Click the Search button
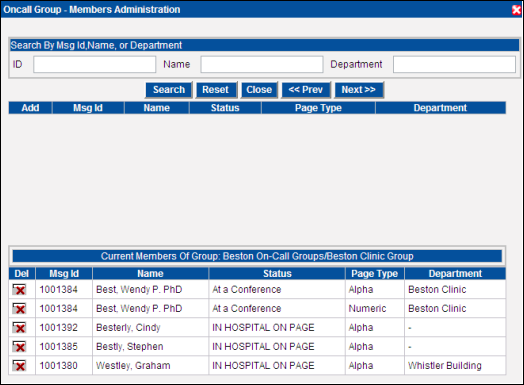This screenshot has height=385, width=524. (x=169, y=90)
